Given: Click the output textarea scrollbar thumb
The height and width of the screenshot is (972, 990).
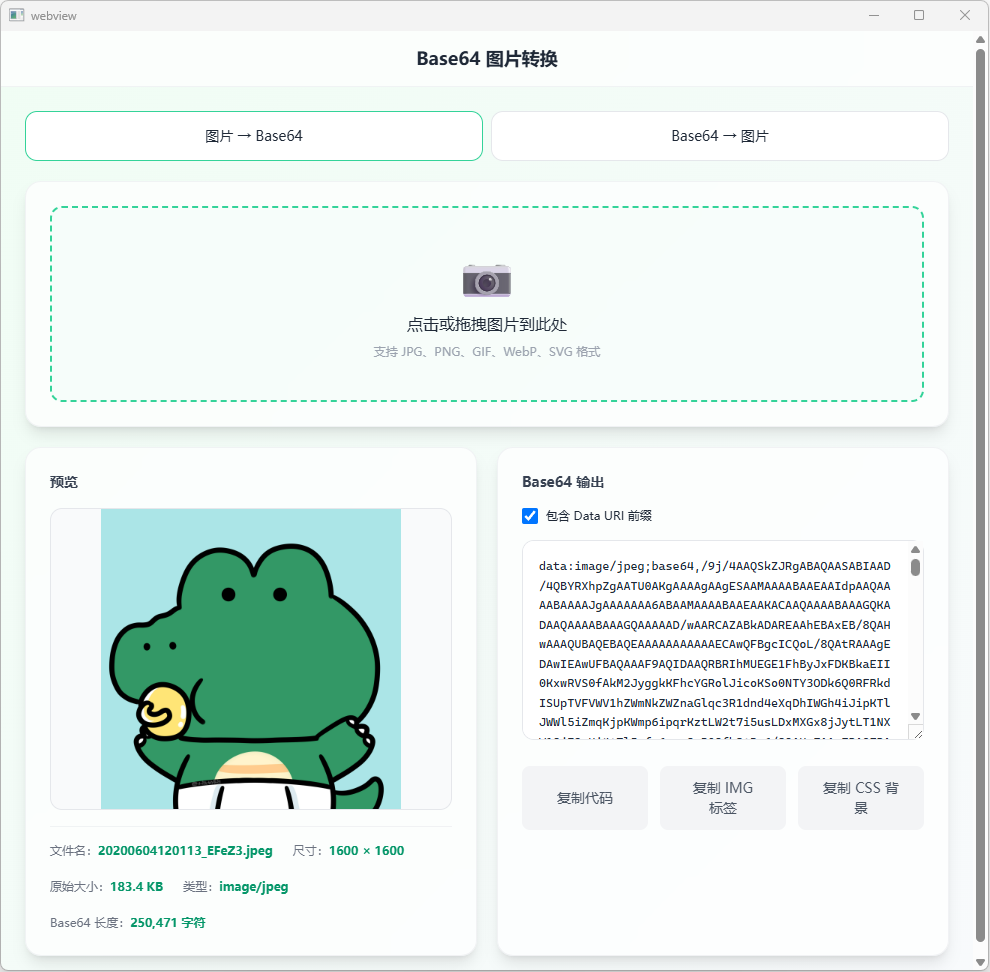Looking at the screenshot, I should click(x=915, y=567).
